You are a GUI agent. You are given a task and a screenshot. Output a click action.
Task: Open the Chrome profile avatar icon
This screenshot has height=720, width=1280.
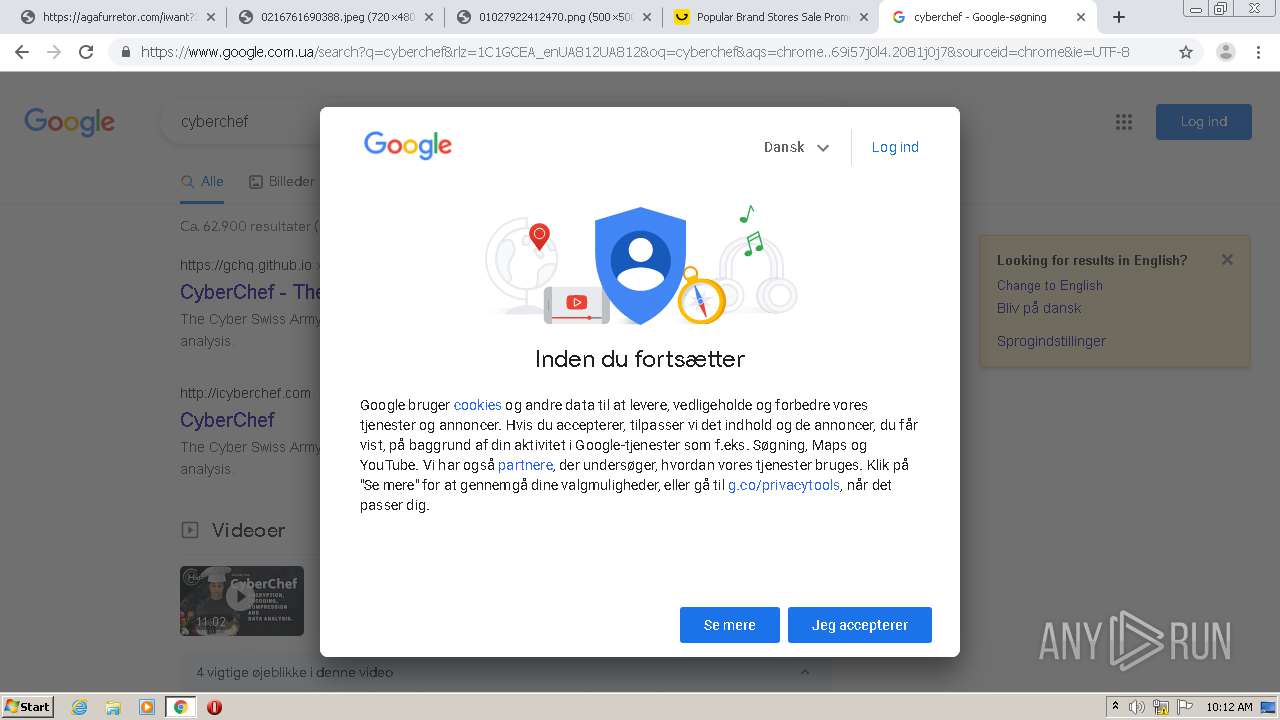tap(1225, 52)
